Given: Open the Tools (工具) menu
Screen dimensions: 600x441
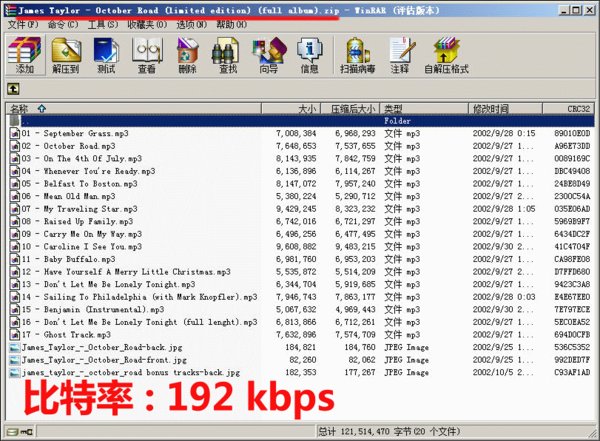Looking at the screenshot, I should [103, 24].
